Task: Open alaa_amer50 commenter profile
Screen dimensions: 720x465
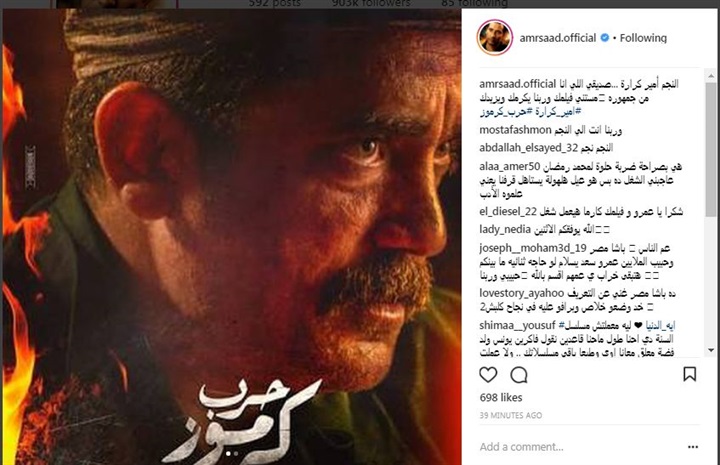Action: point(510,167)
